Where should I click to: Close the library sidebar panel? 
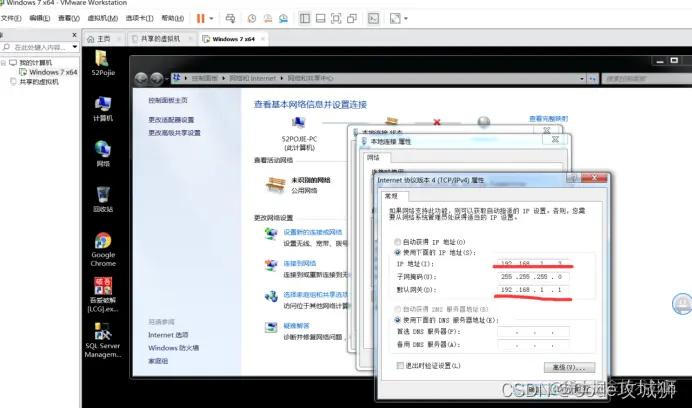pos(74,35)
